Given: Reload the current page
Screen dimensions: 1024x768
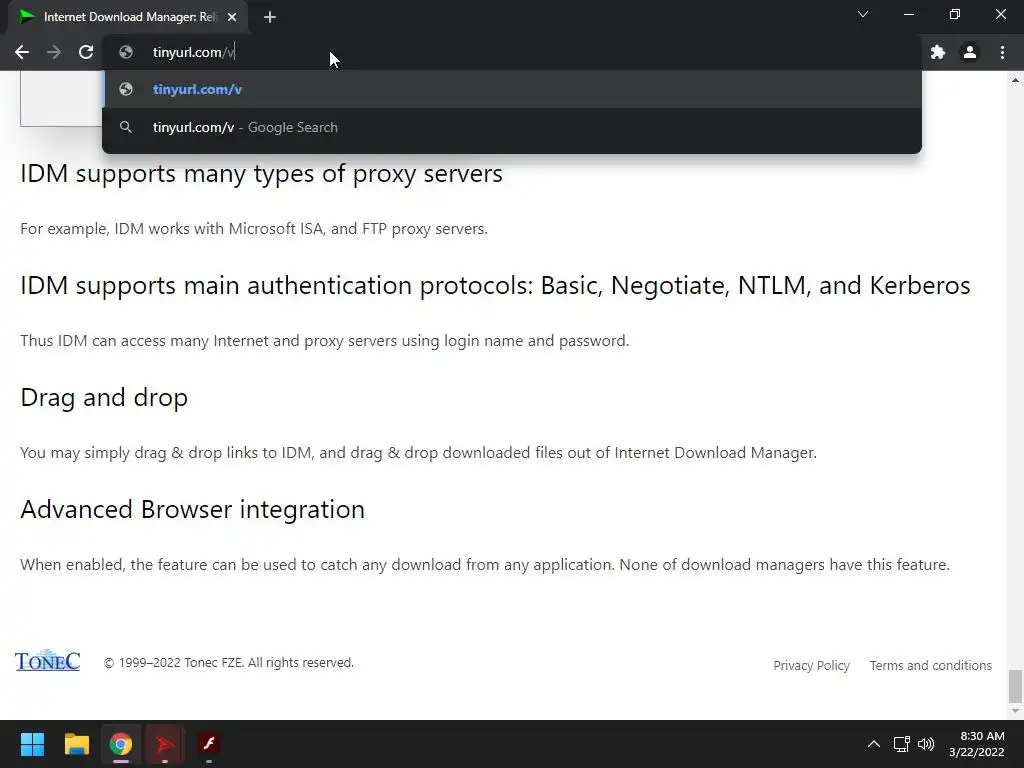Looking at the screenshot, I should tap(86, 52).
